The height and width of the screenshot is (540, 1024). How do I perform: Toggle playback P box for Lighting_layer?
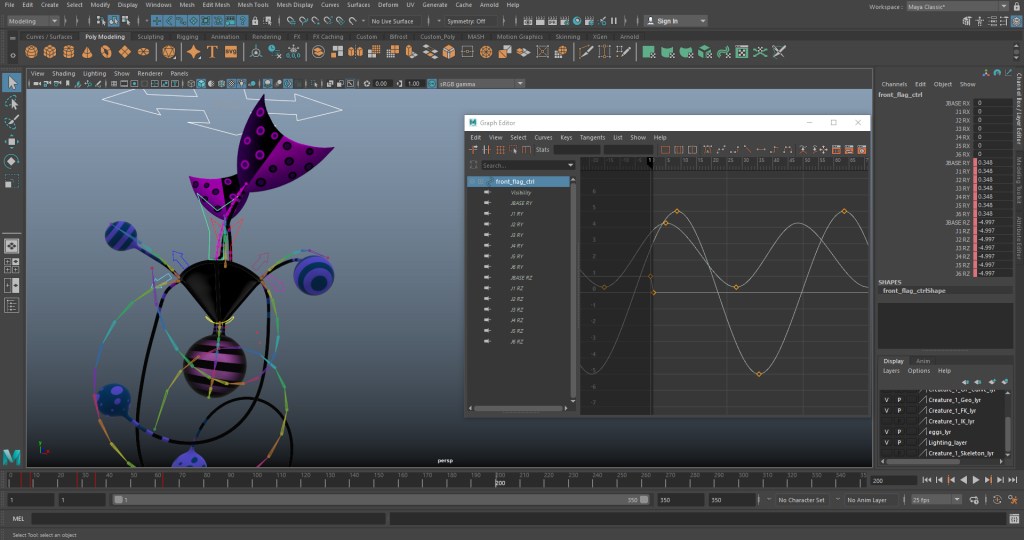click(x=898, y=442)
